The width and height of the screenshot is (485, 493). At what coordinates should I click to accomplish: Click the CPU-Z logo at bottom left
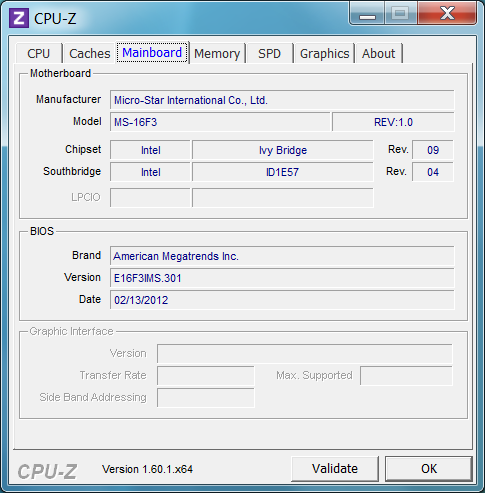47,471
